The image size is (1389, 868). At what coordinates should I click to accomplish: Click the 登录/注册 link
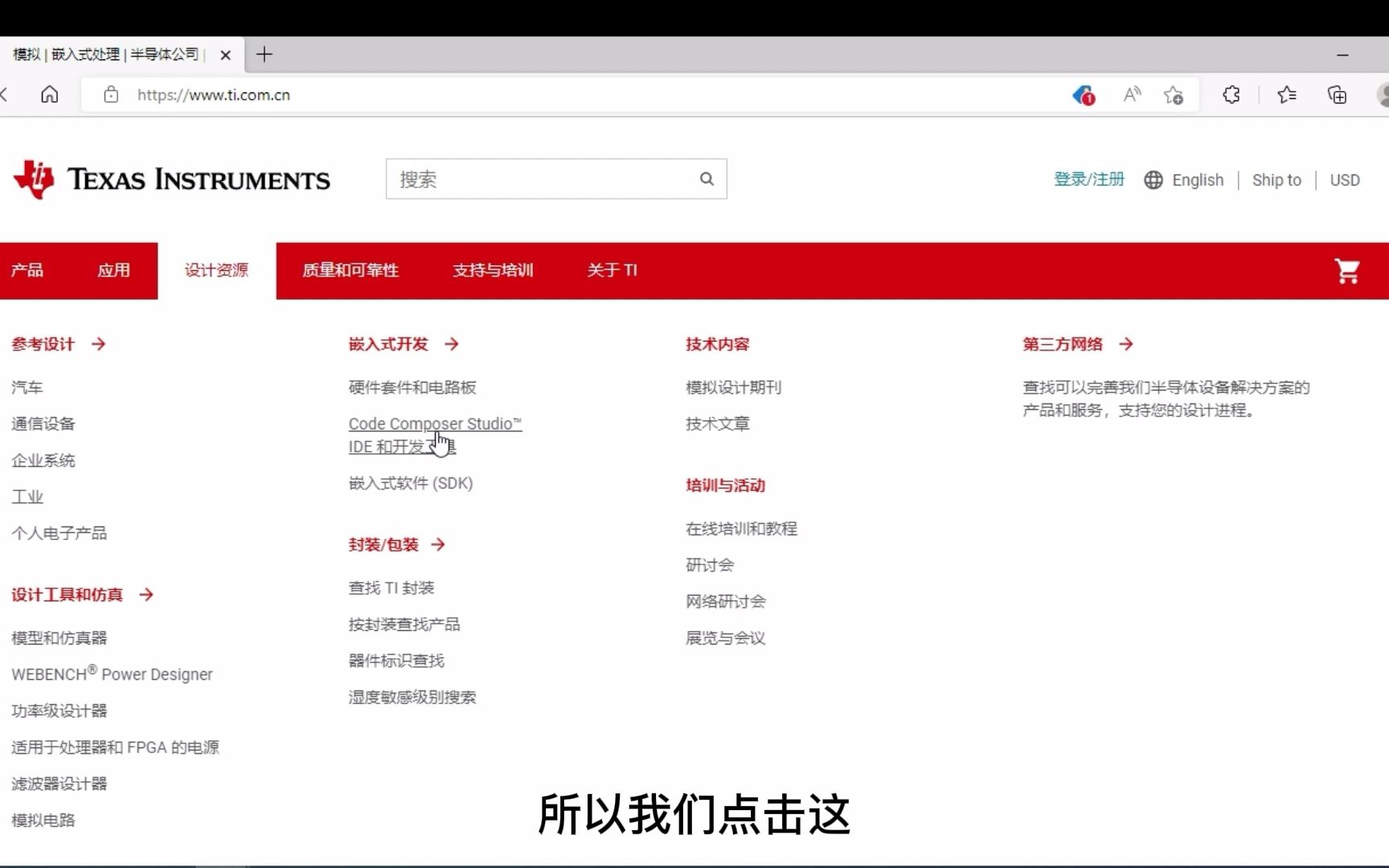[x=1088, y=179]
